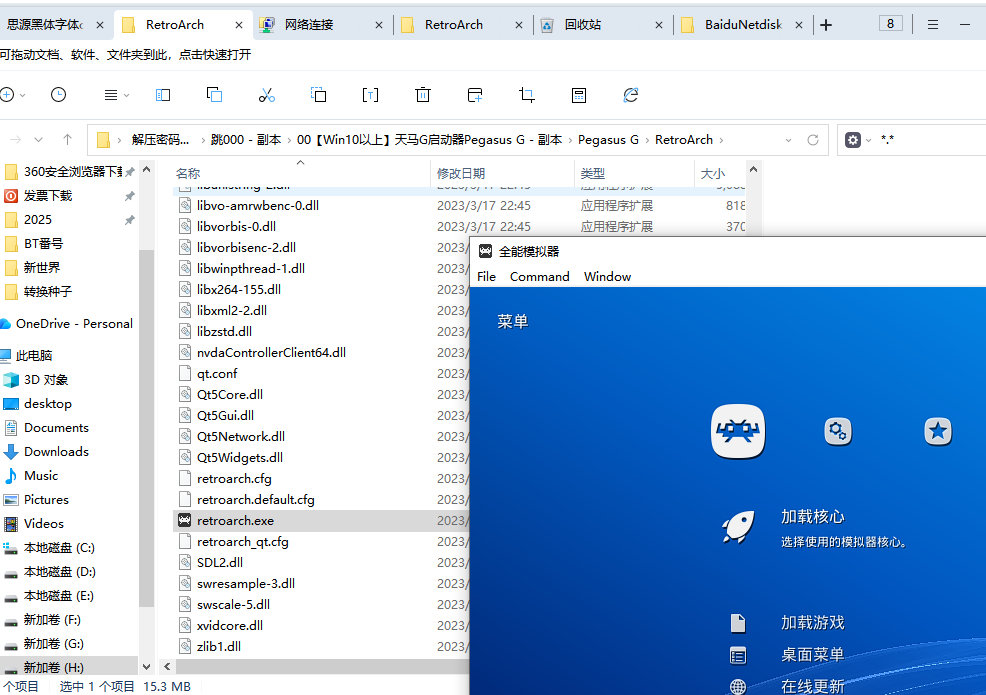Open breadcrumb chevron after RetroArch folder
Image resolution: width=986 pixels, height=695 pixels.
(720, 139)
